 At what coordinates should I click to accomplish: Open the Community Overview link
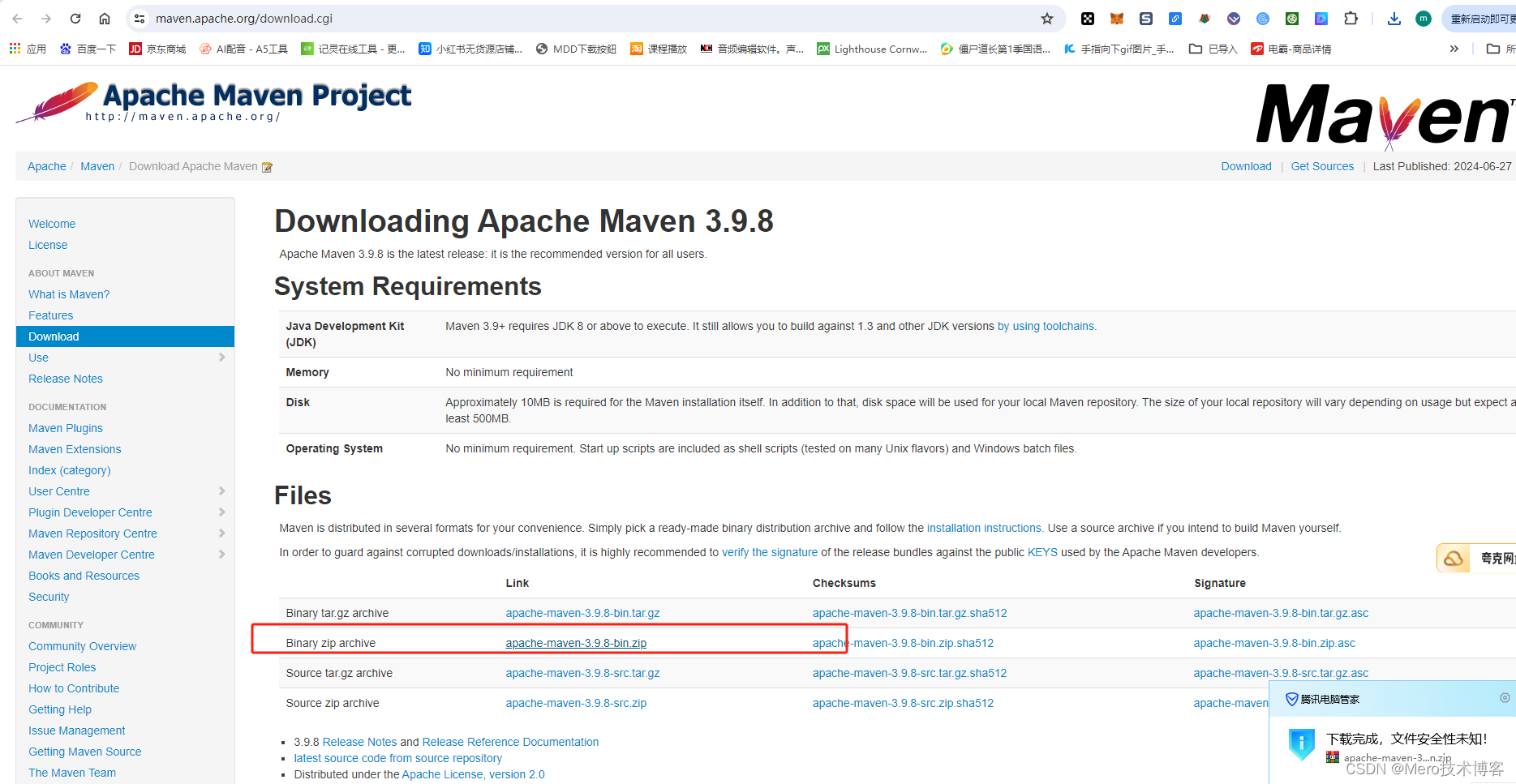coord(82,646)
